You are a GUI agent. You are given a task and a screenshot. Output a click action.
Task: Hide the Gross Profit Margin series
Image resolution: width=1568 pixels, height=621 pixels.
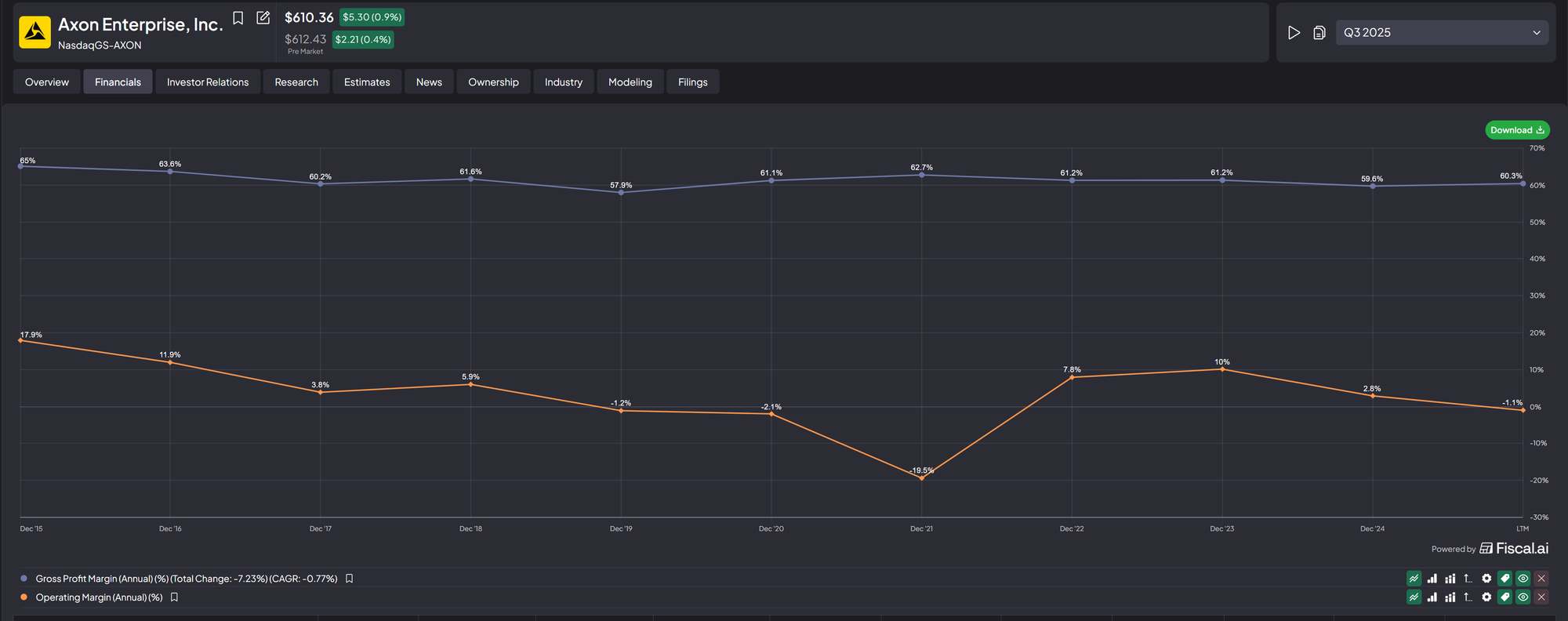1523,579
